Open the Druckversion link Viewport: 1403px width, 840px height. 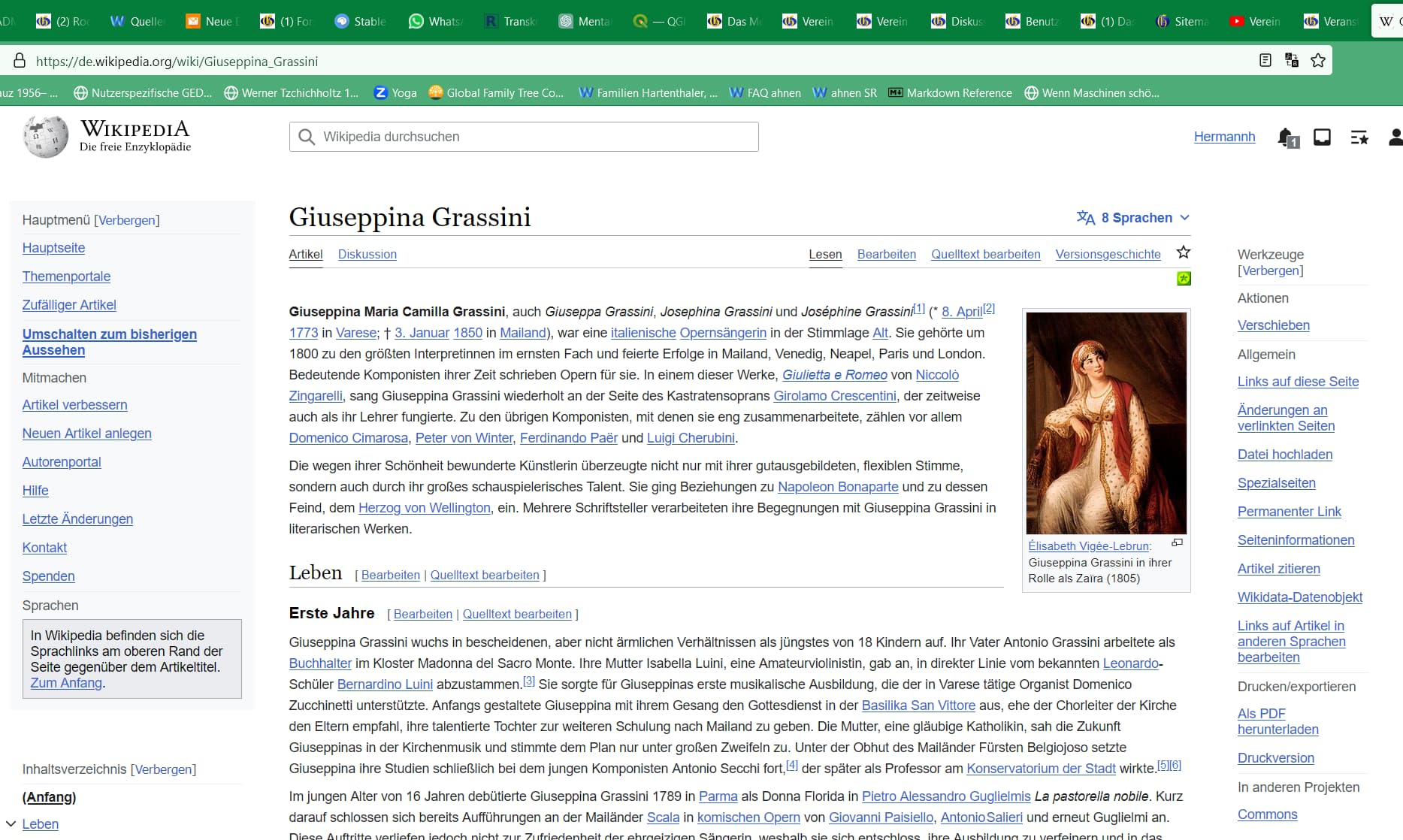tap(1275, 758)
